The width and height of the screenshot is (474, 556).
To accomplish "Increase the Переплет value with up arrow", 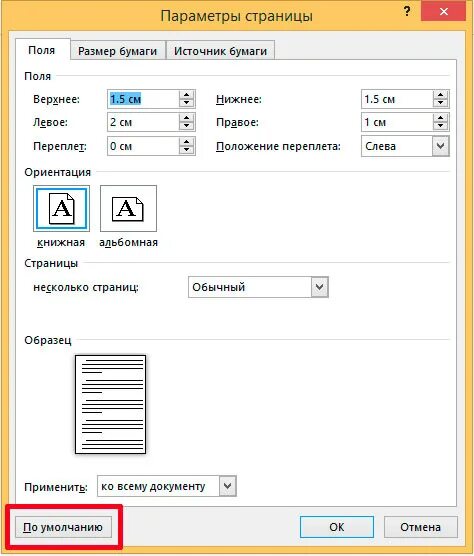I will (186, 142).
